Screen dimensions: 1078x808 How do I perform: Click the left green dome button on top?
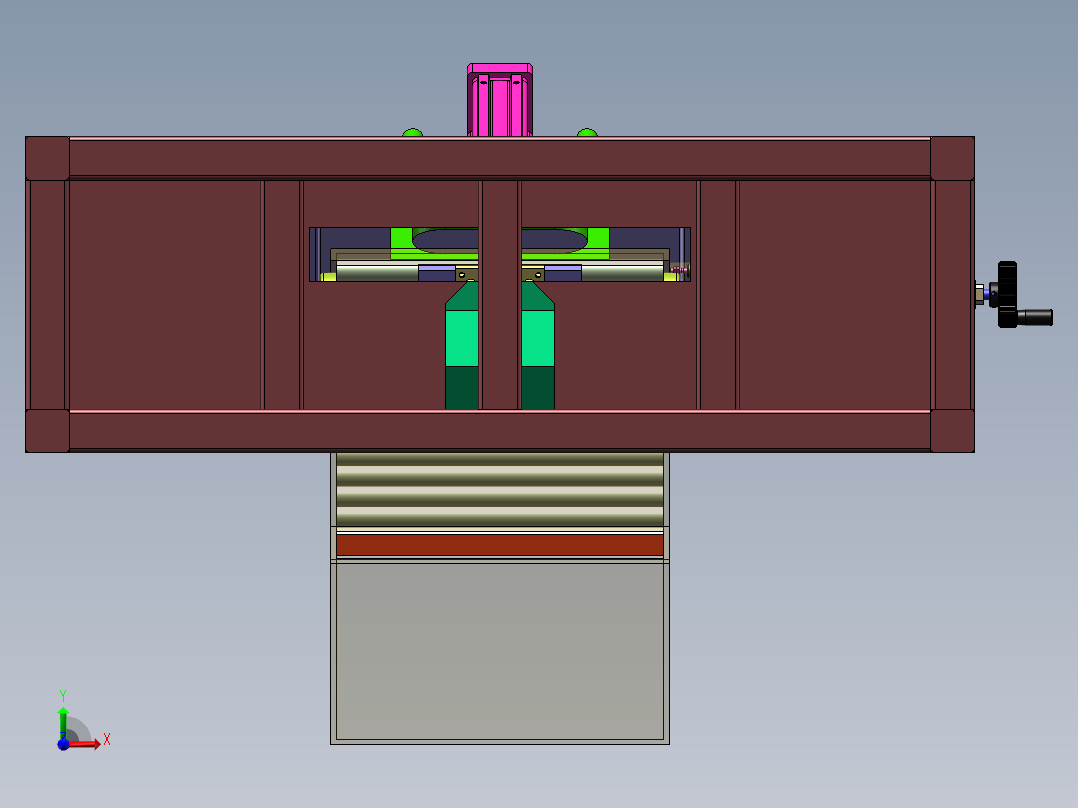pyautogui.click(x=412, y=132)
